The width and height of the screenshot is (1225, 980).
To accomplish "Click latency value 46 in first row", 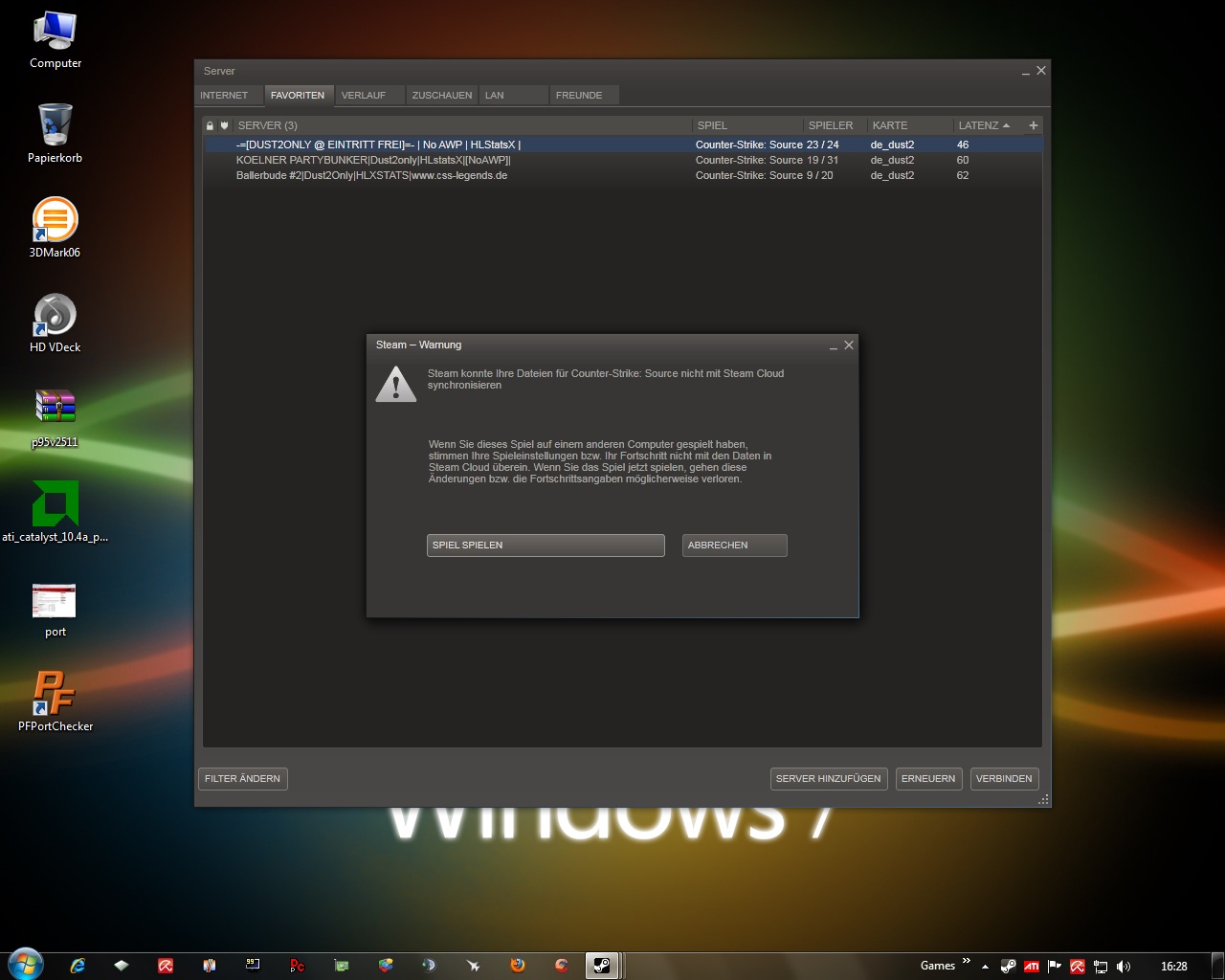I will click(x=963, y=145).
